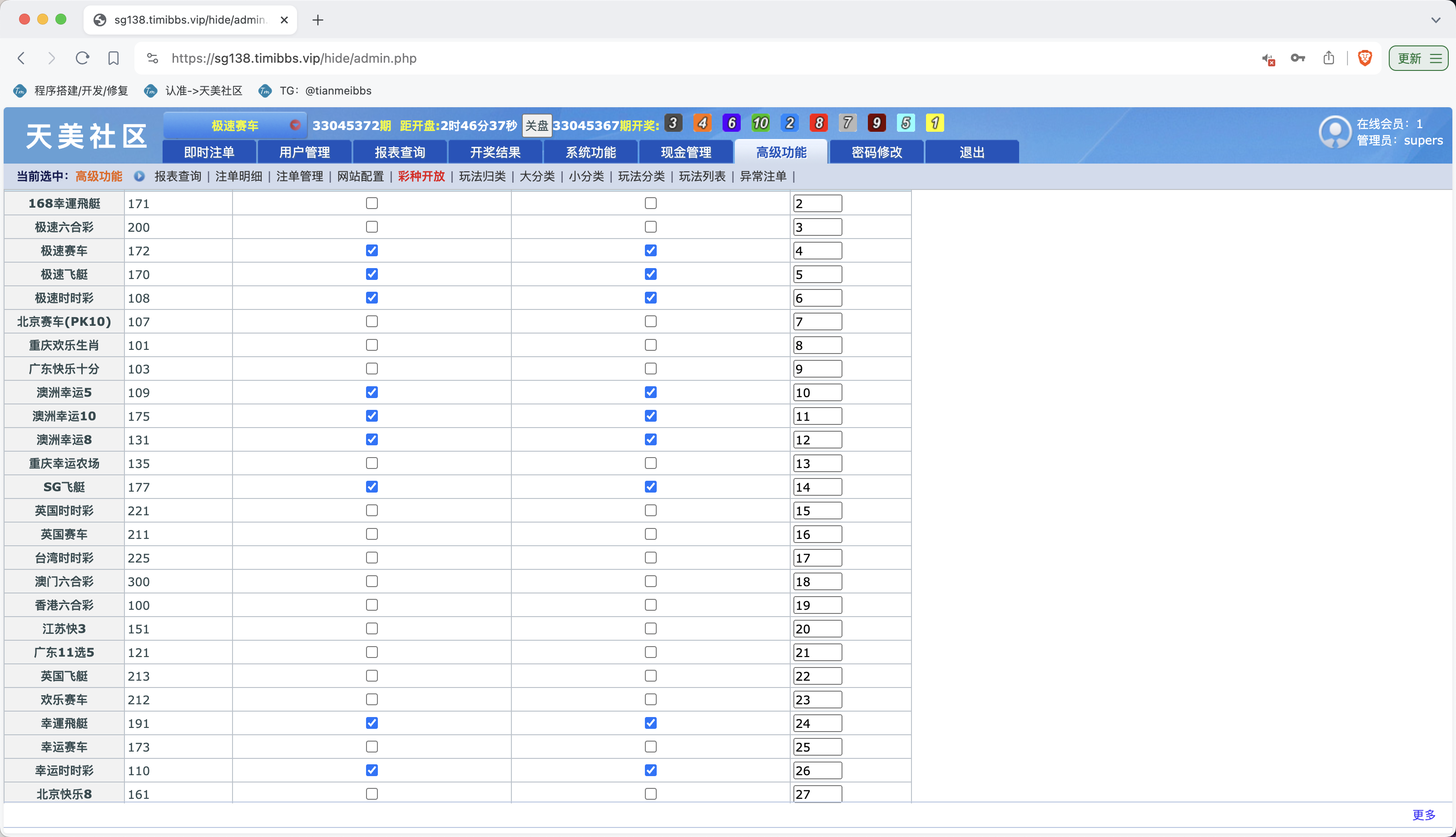The height and width of the screenshot is (837, 1456).
Task: Expand the browser tab list chevron
Action: pyautogui.click(x=1435, y=20)
